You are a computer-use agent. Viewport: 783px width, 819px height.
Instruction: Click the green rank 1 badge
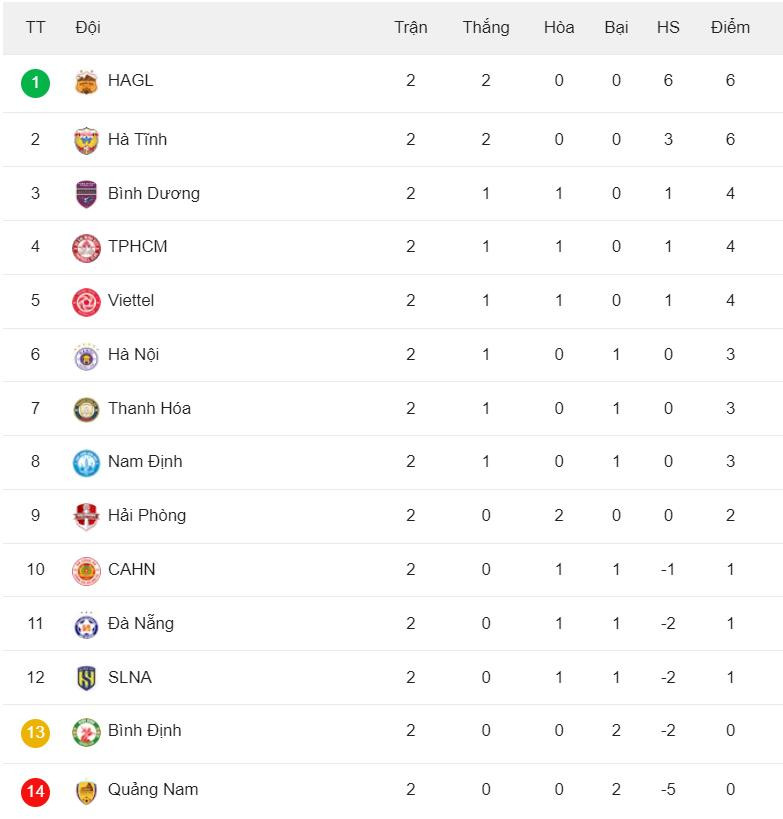(35, 82)
